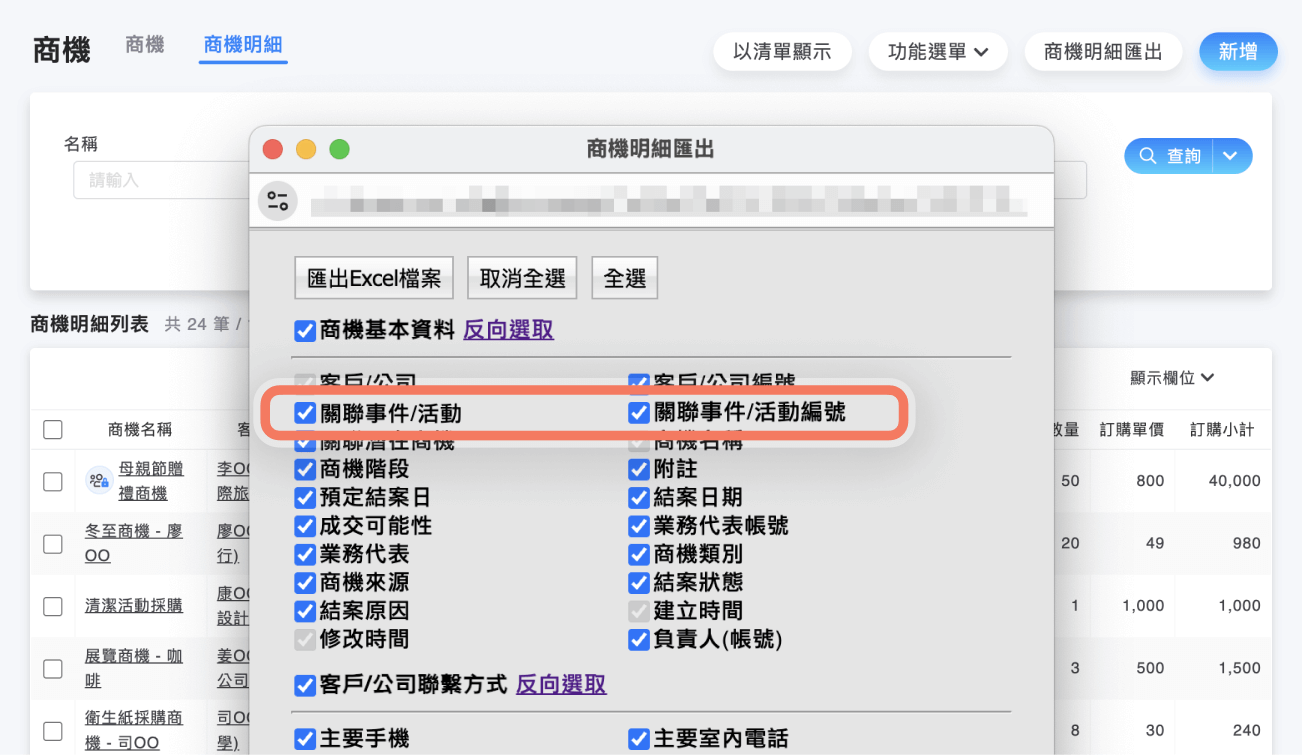The width and height of the screenshot is (1302, 755).
Task: Uncheck the 關聯事件/活動編號 checkbox
Action: click(x=639, y=413)
